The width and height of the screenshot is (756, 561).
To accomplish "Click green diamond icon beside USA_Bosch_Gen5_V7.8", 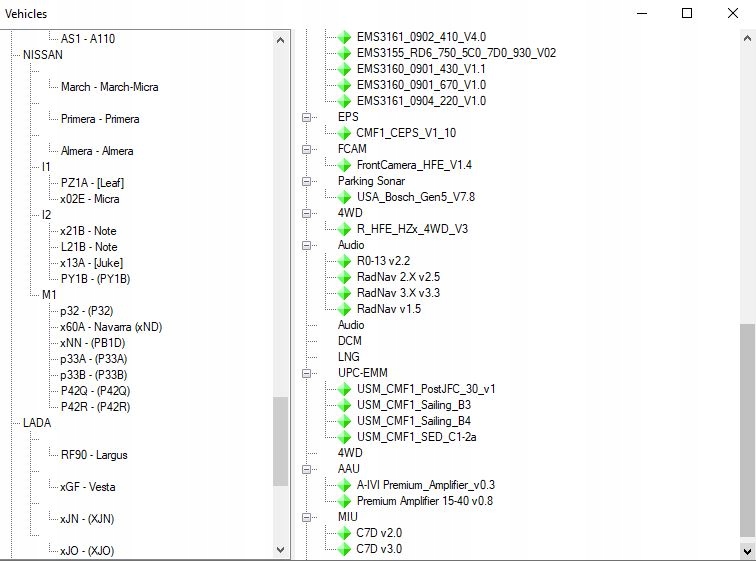I will click(344, 197).
